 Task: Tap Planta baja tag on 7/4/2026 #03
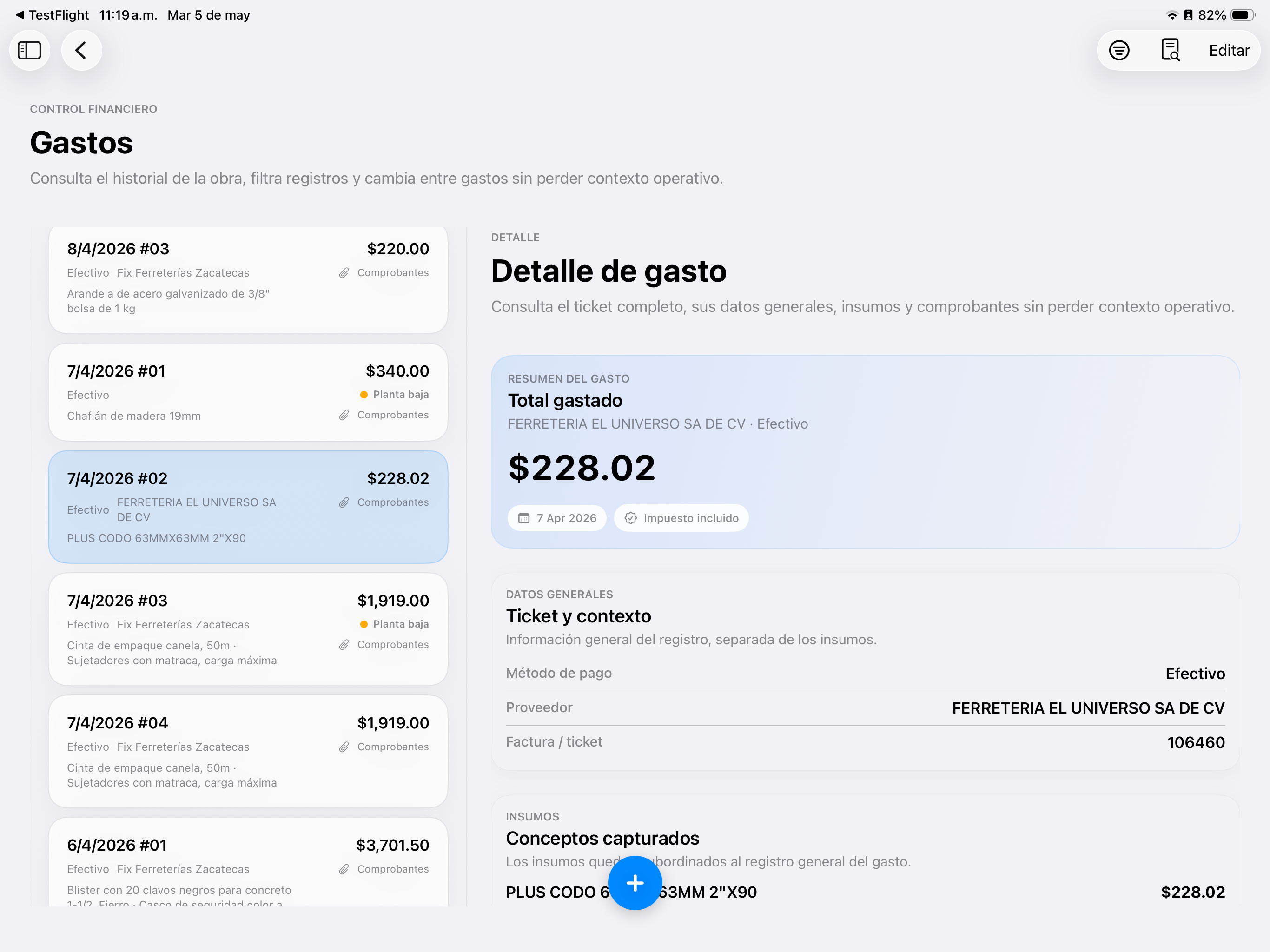pyautogui.click(x=395, y=624)
